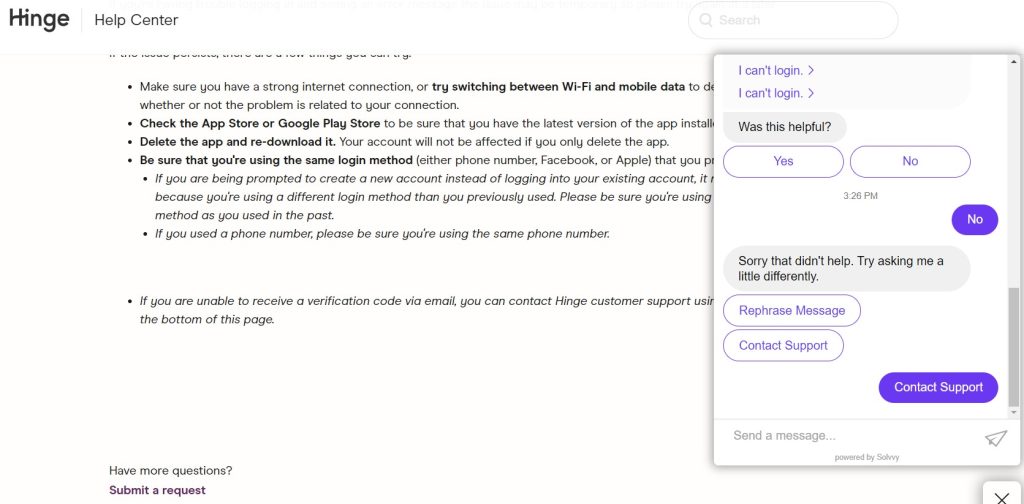Viewport: 1024px width, 504px height.
Task: Close the chat widget with the X
Action: [1002, 494]
